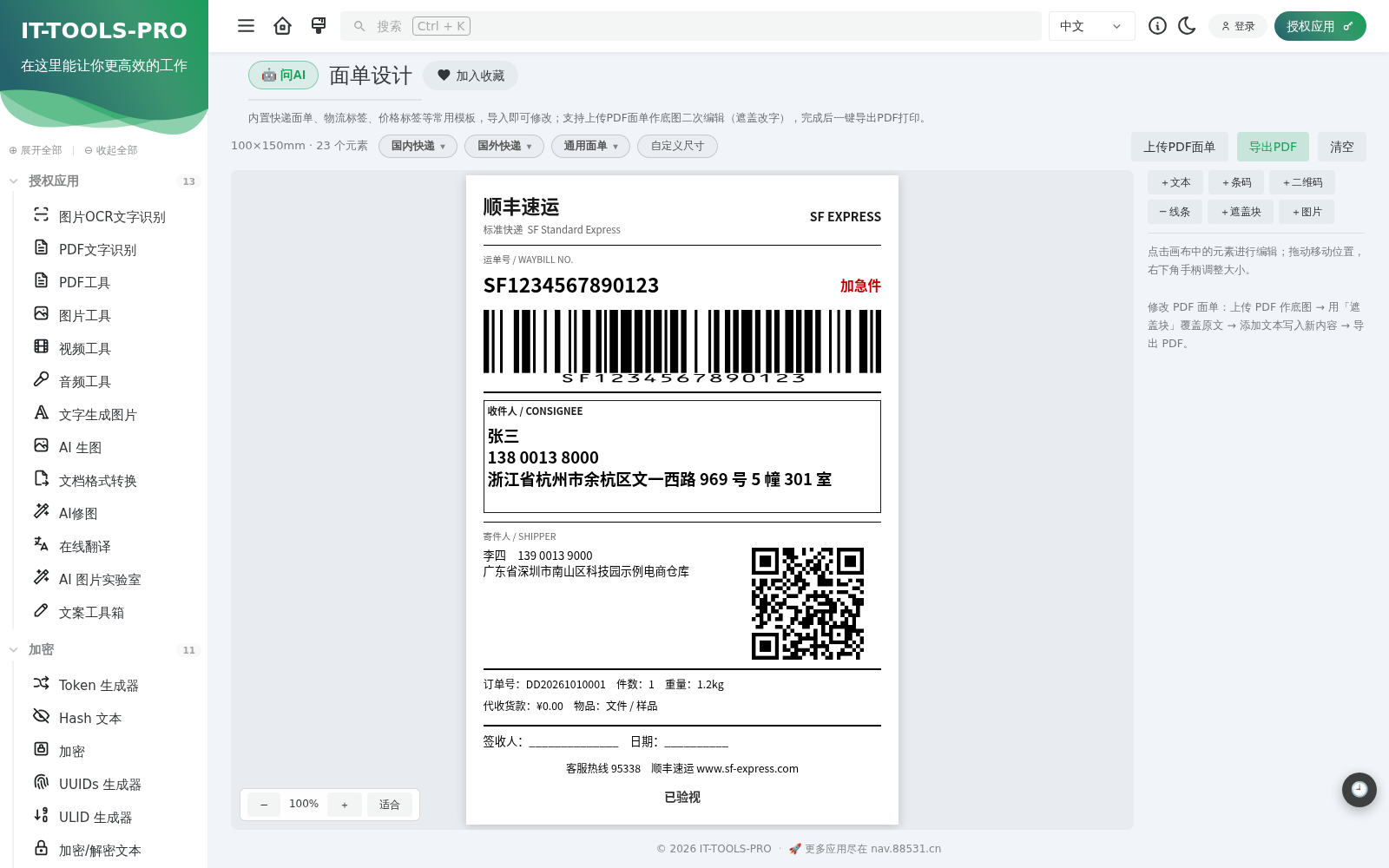
Task: Toggle the hamburger sidebar menu
Action: click(x=247, y=26)
